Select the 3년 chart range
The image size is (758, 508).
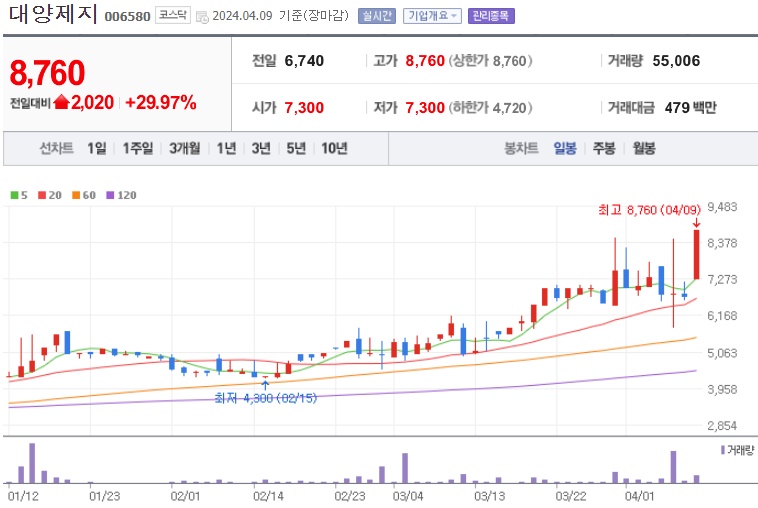(x=261, y=148)
